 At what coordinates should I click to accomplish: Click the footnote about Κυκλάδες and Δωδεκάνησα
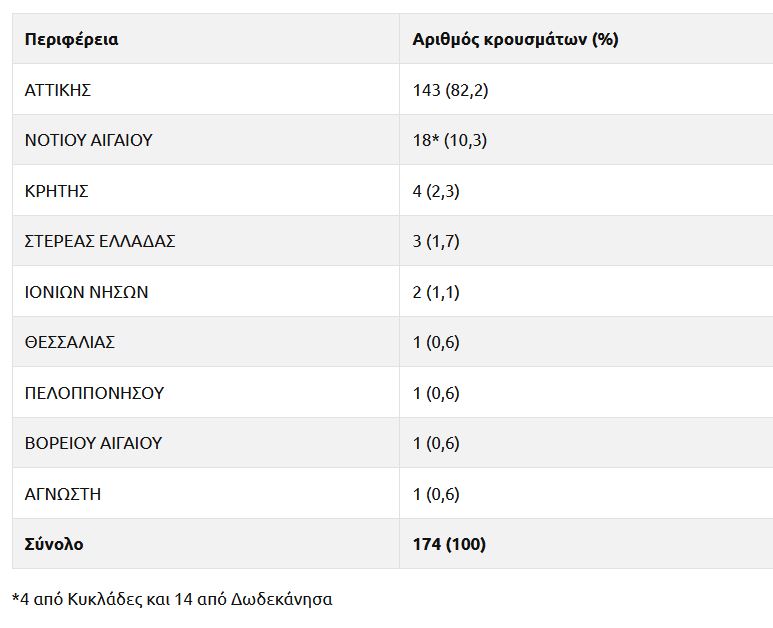coord(172,599)
